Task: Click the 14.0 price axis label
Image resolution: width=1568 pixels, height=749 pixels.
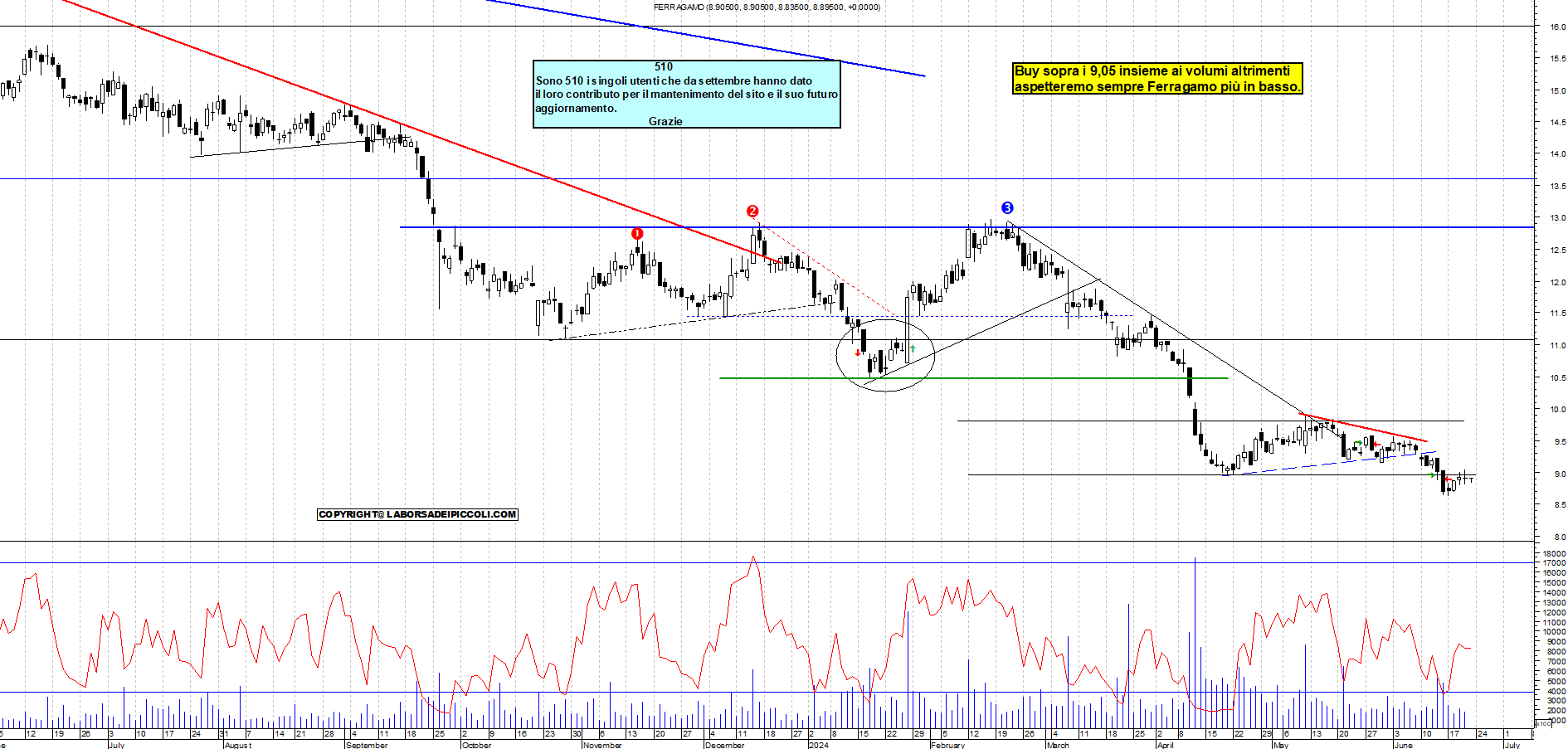Action: click(1557, 154)
